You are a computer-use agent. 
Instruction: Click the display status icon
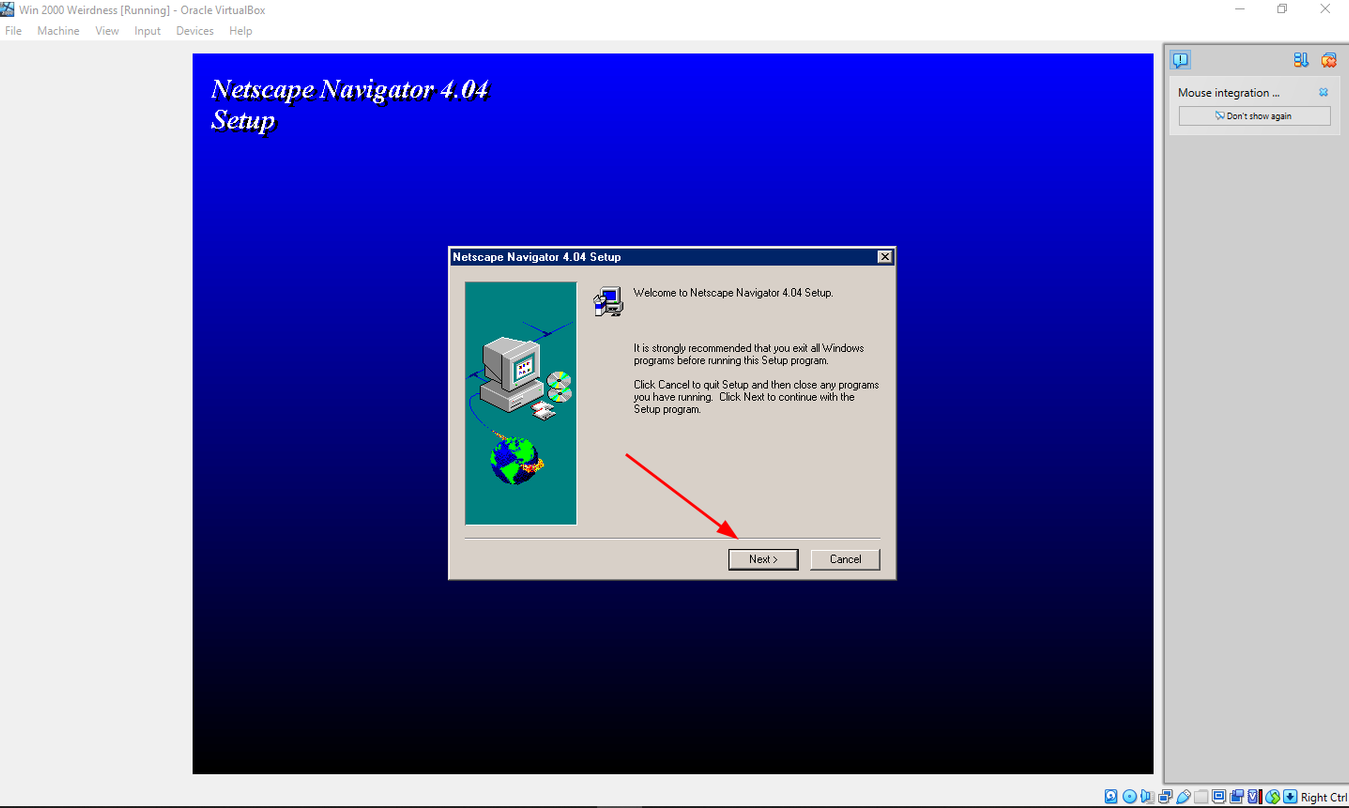coord(1219,797)
